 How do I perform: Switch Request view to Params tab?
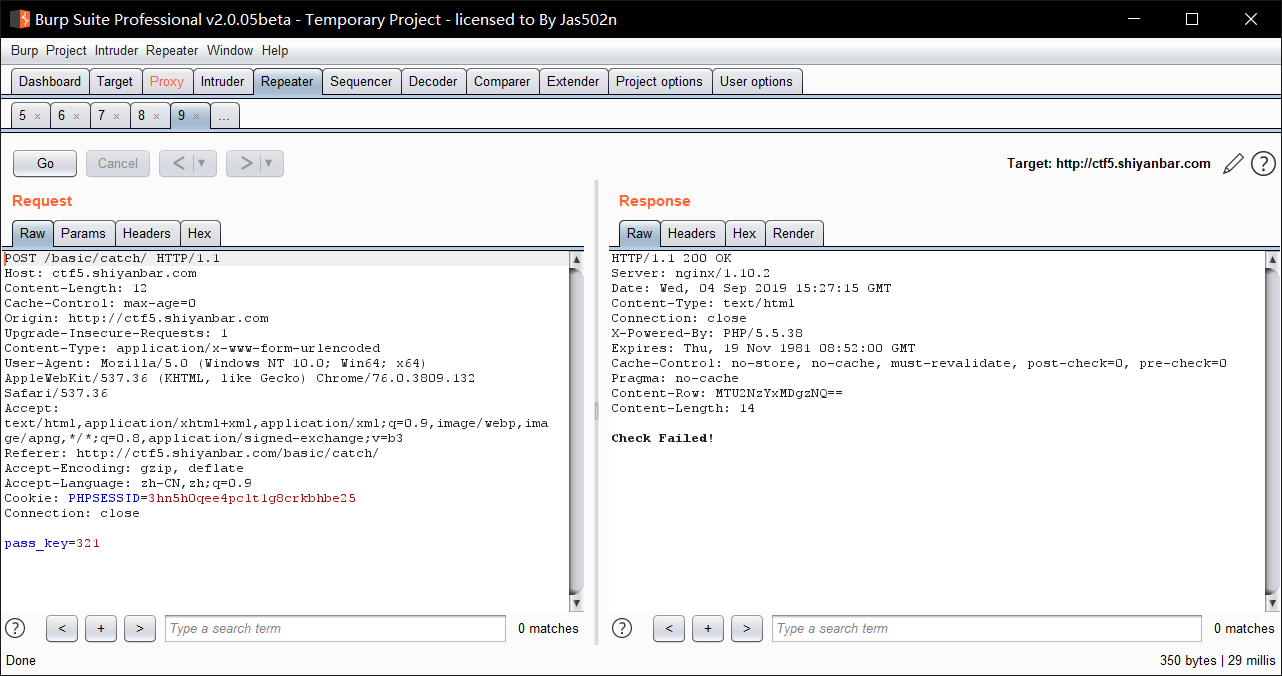point(83,233)
